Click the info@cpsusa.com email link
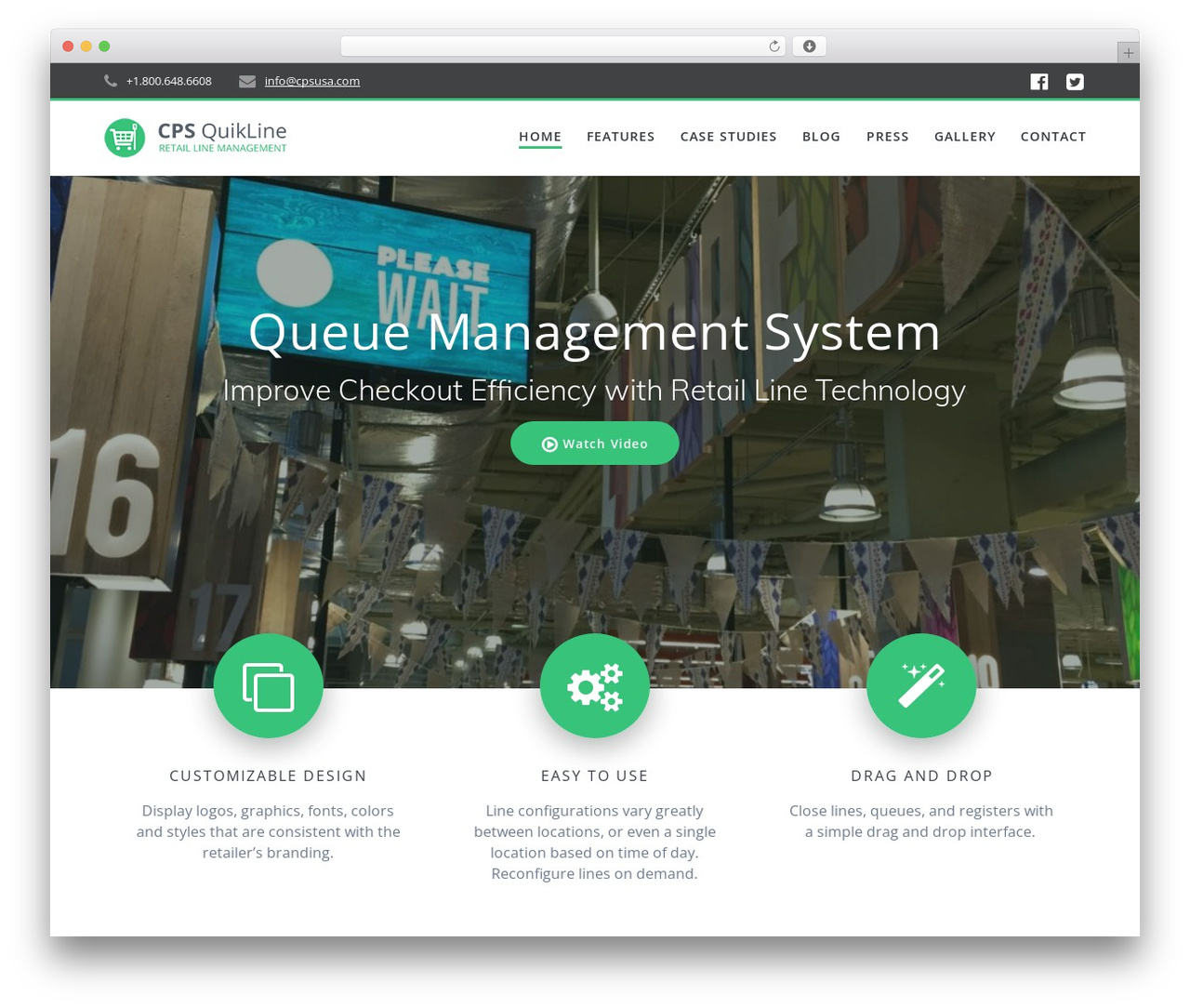This screenshot has height=1008, width=1190. (x=312, y=81)
